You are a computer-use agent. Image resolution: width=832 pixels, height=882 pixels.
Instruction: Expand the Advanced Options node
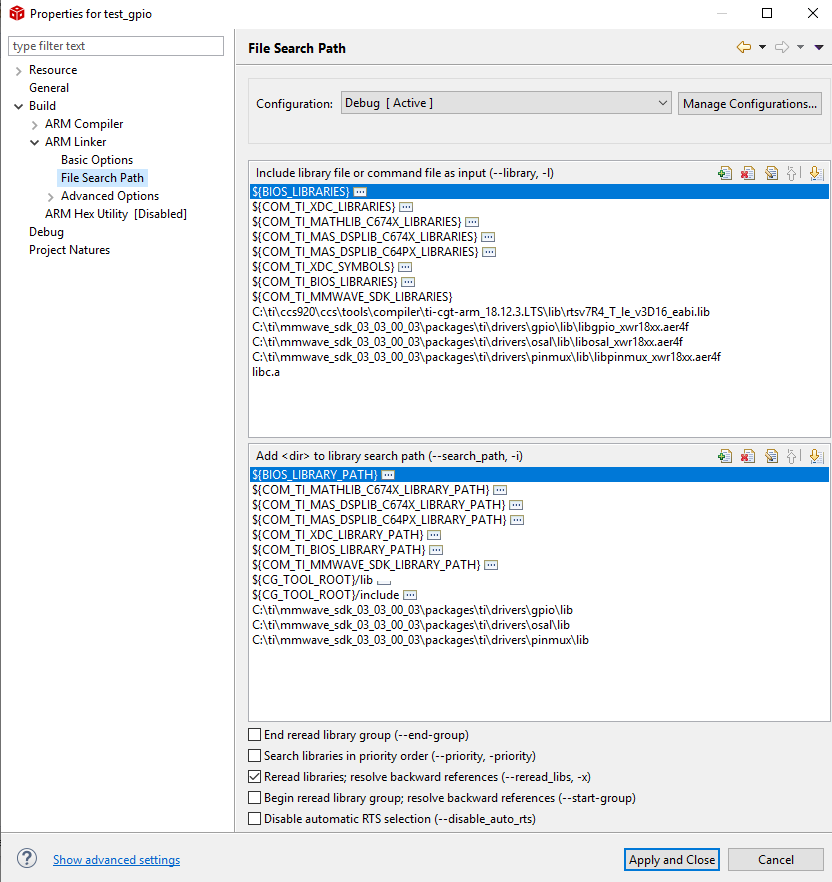(x=51, y=196)
